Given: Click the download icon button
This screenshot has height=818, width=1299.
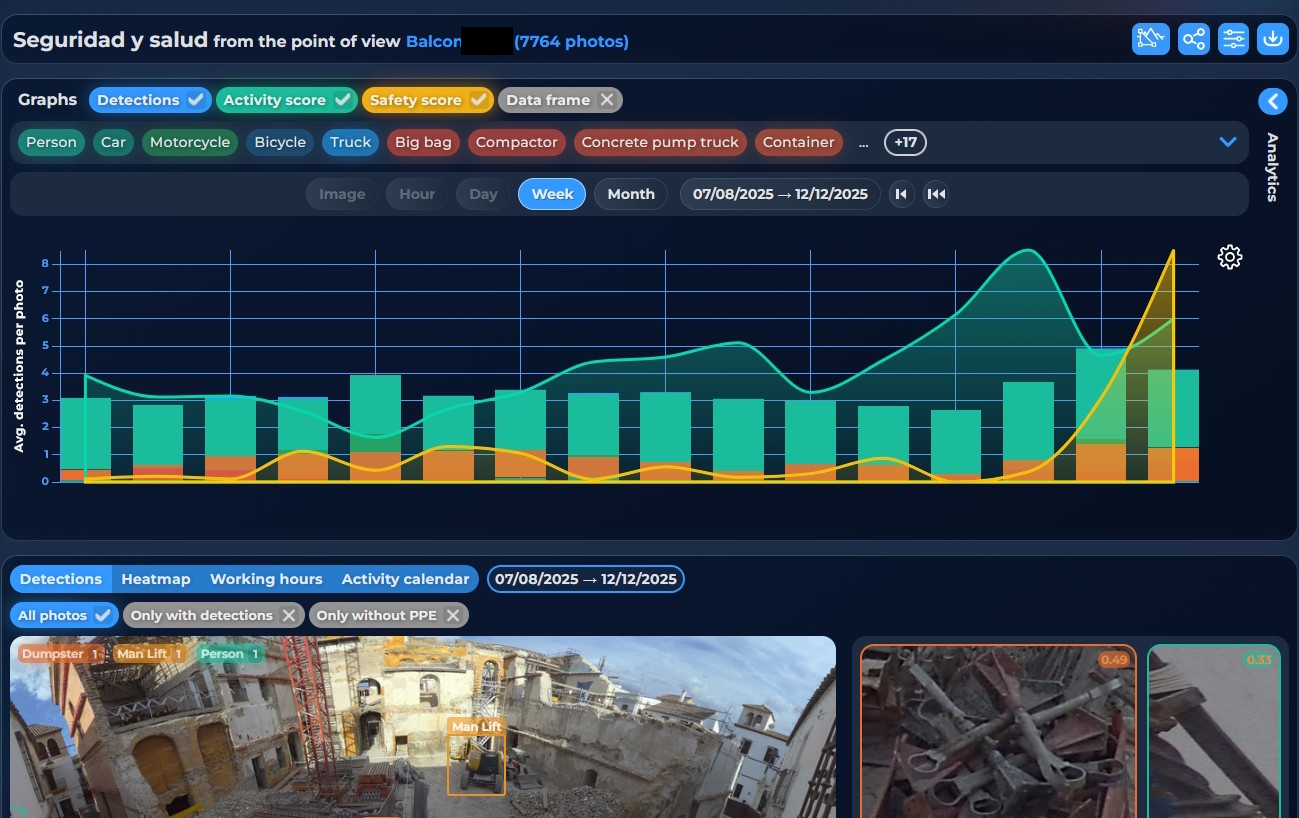Looking at the screenshot, I should tap(1273, 39).
